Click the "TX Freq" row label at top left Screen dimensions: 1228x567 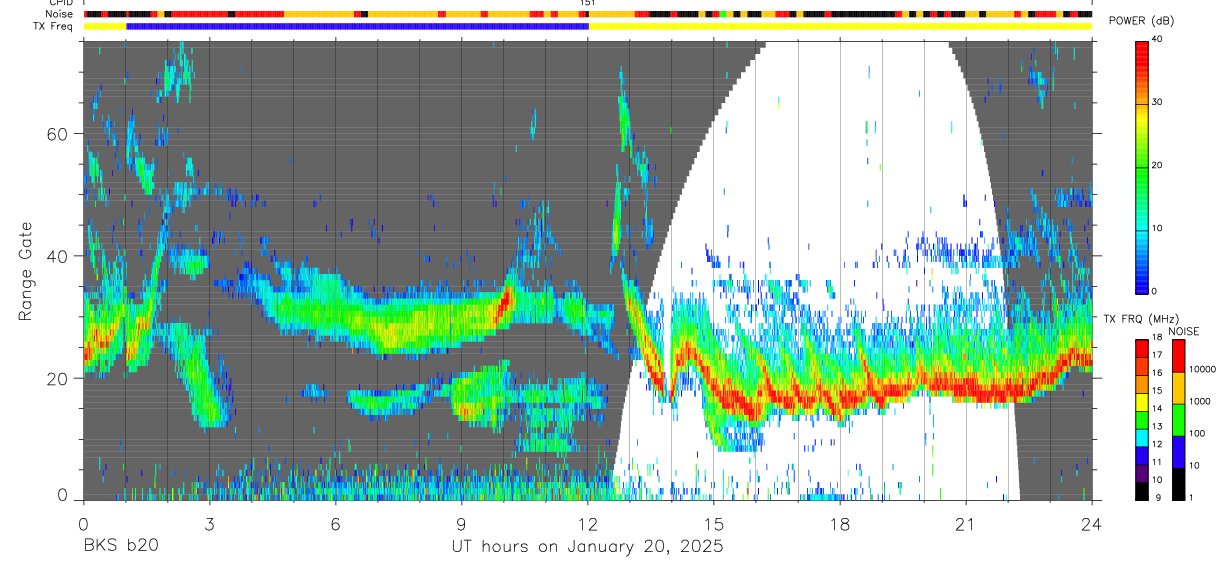coord(54,26)
